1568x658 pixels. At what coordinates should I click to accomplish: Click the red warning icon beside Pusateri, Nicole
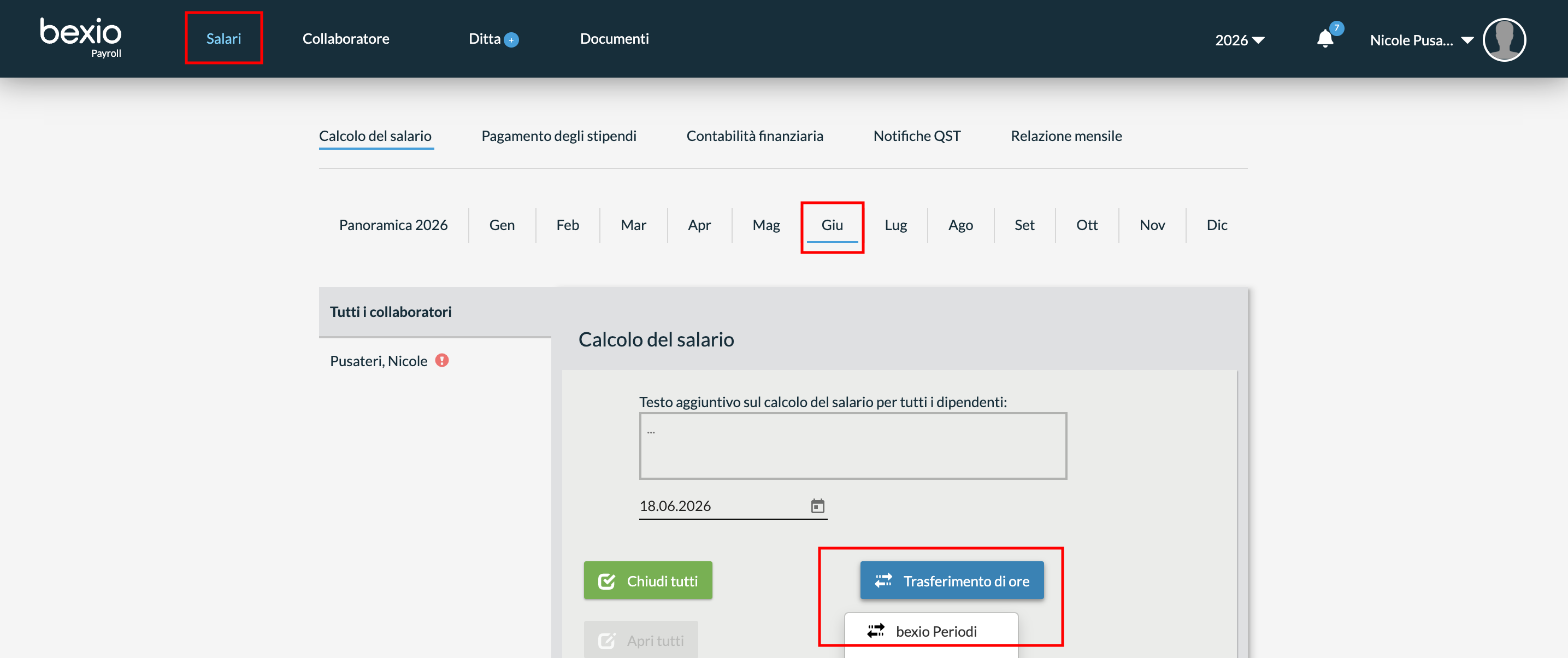point(442,360)
